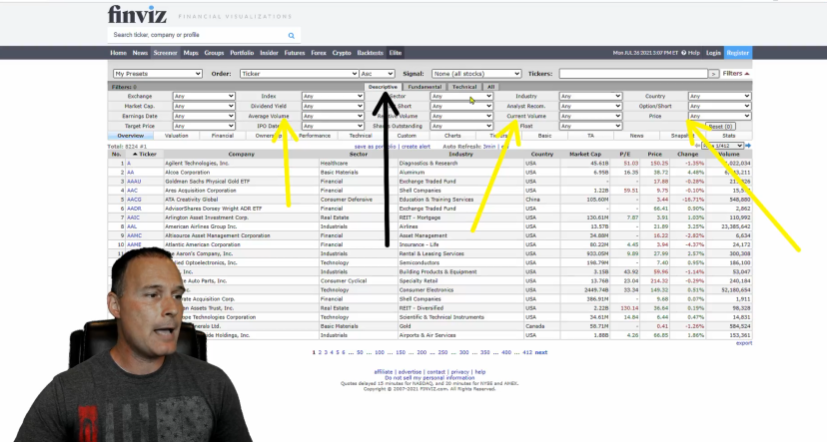Open the Asc sort direction dropdown

377,74
